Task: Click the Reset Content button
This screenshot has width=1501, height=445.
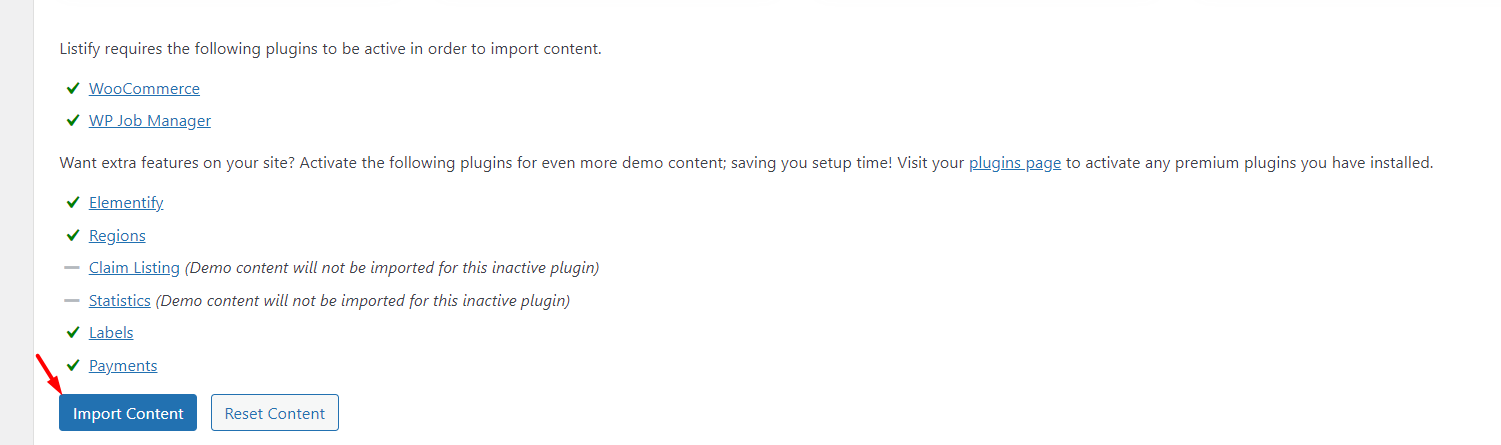Action: pyautogui.click(x=275, y=413)
